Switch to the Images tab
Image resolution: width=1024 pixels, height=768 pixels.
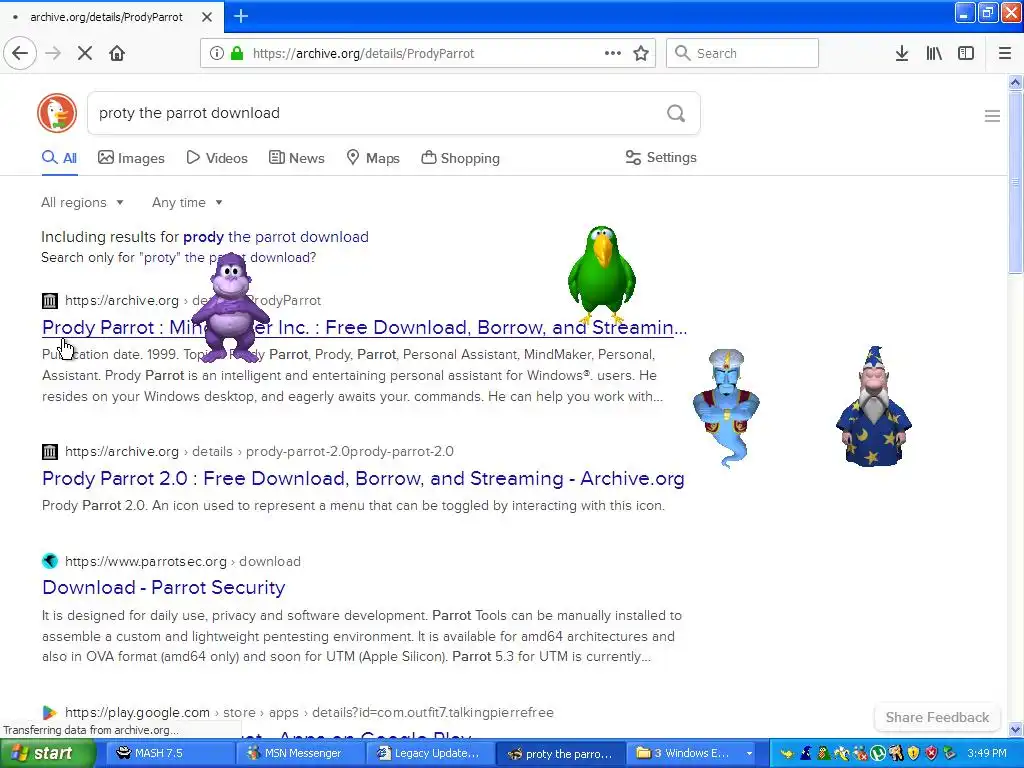(x=131, y=158)
